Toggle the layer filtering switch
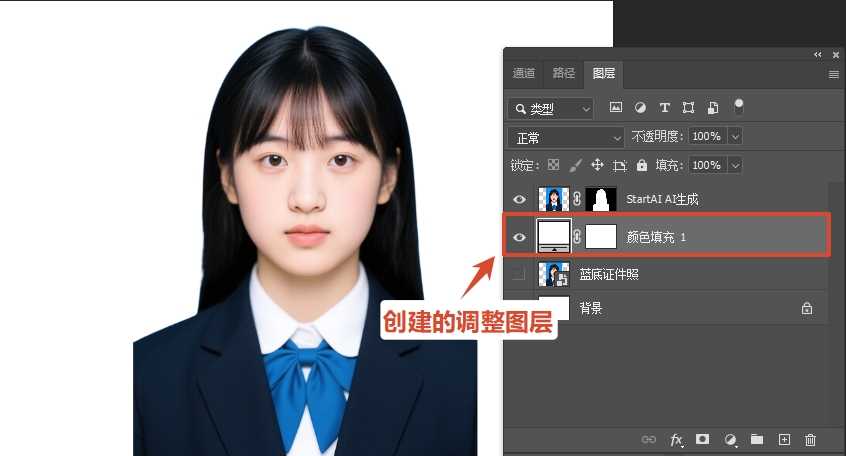846x456 pixels. pyautogui.click(x=739, y=107)
